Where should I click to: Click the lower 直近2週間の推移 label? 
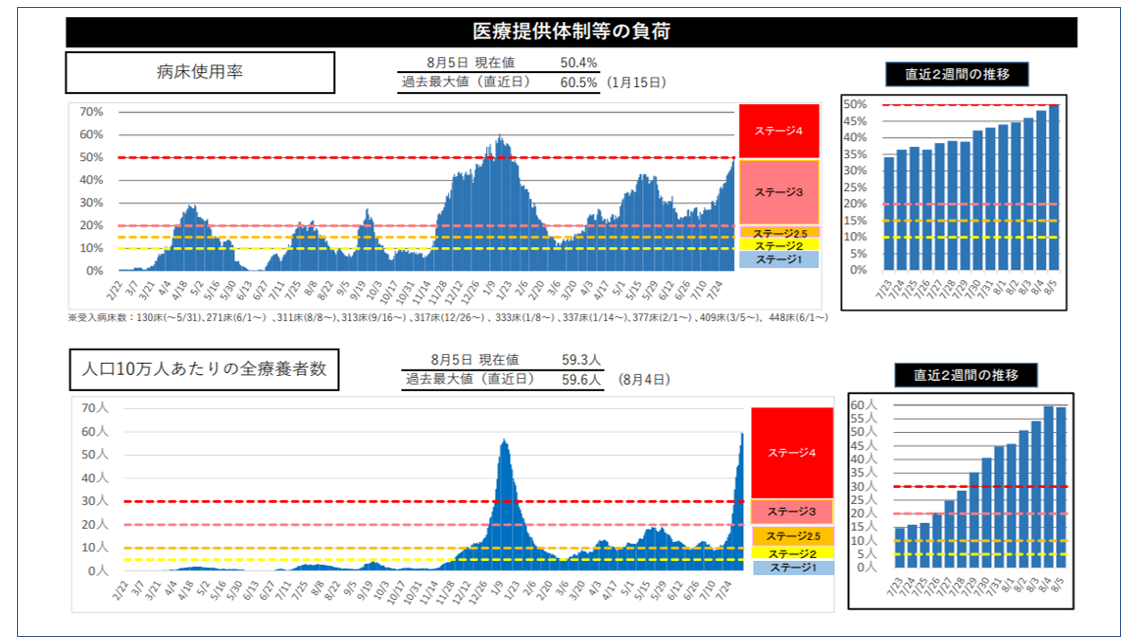point(965,376)
